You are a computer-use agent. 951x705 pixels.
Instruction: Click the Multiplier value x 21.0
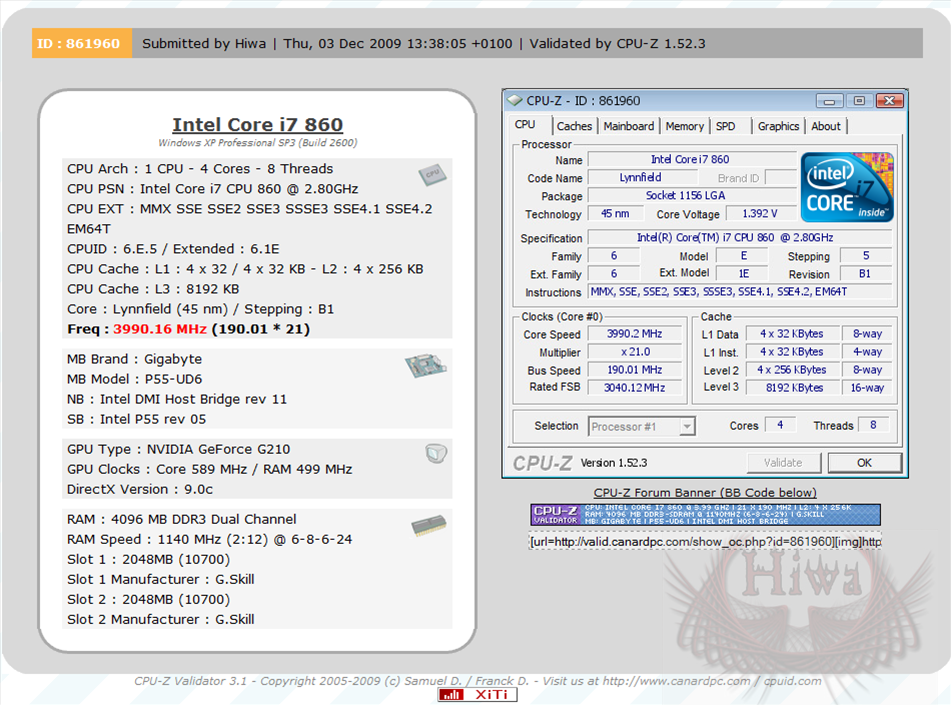[634, 352]
